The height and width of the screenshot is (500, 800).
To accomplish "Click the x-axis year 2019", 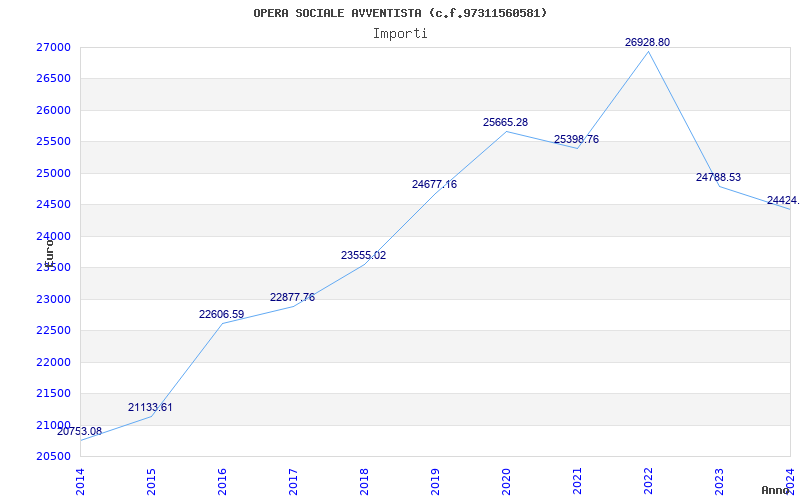I will 435,482.
